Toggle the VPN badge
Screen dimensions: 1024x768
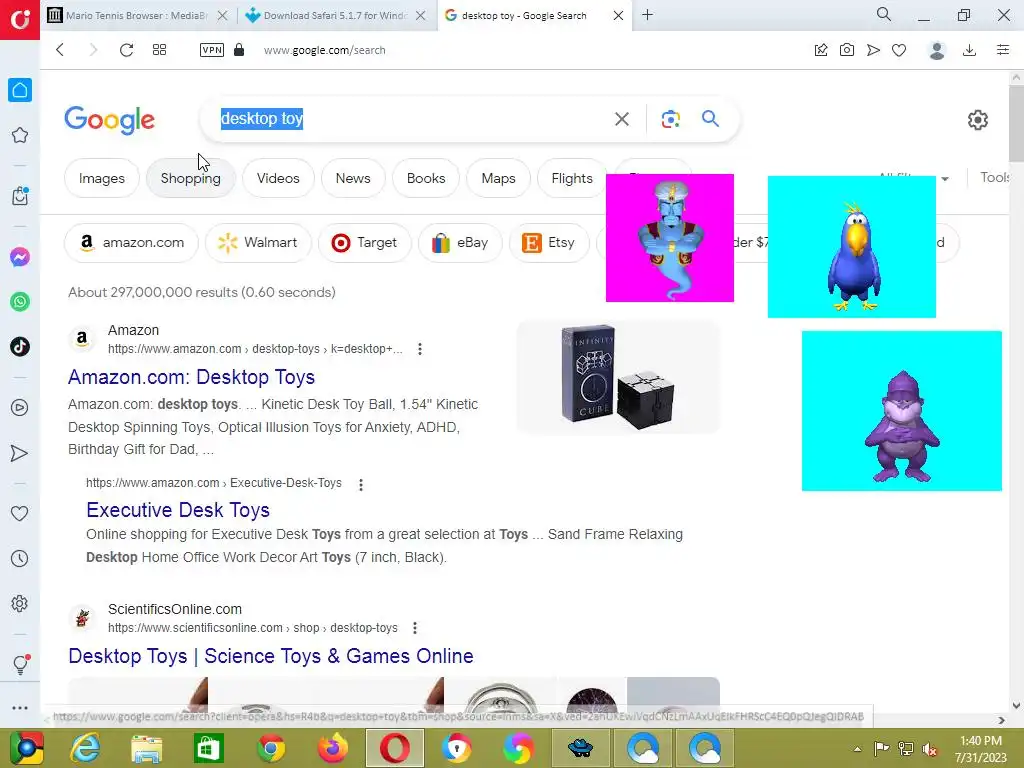pos(212,50)
